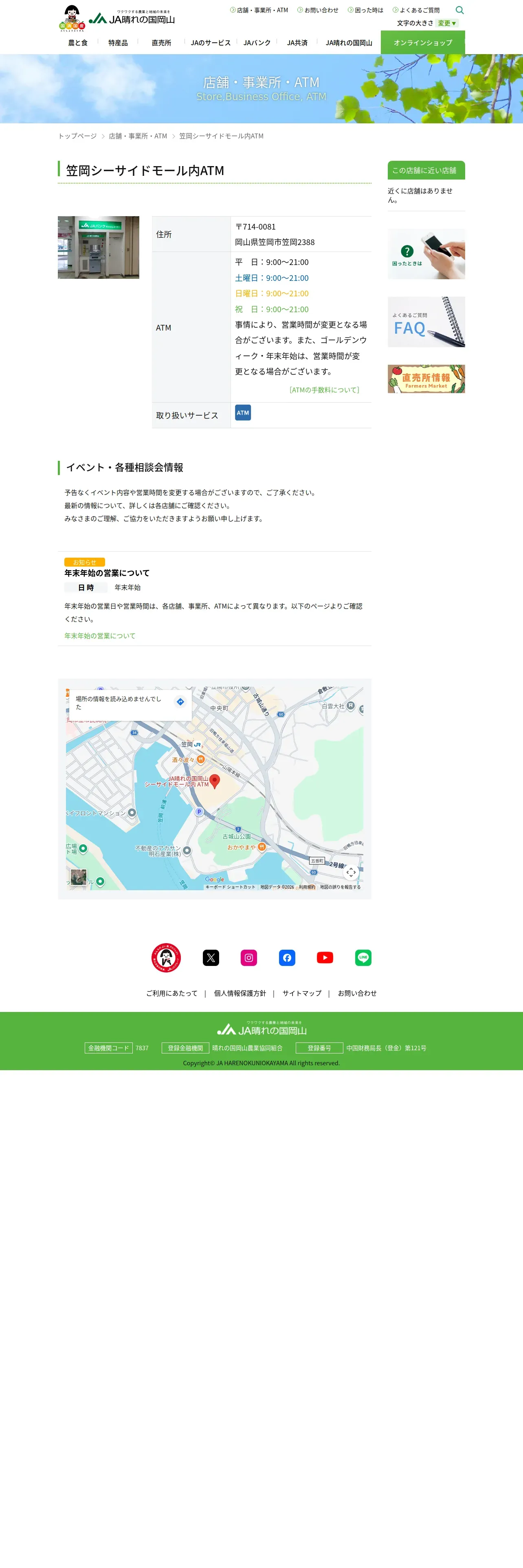Open the YouTube social icon
523x1568 pixels.
coord(325,957)
